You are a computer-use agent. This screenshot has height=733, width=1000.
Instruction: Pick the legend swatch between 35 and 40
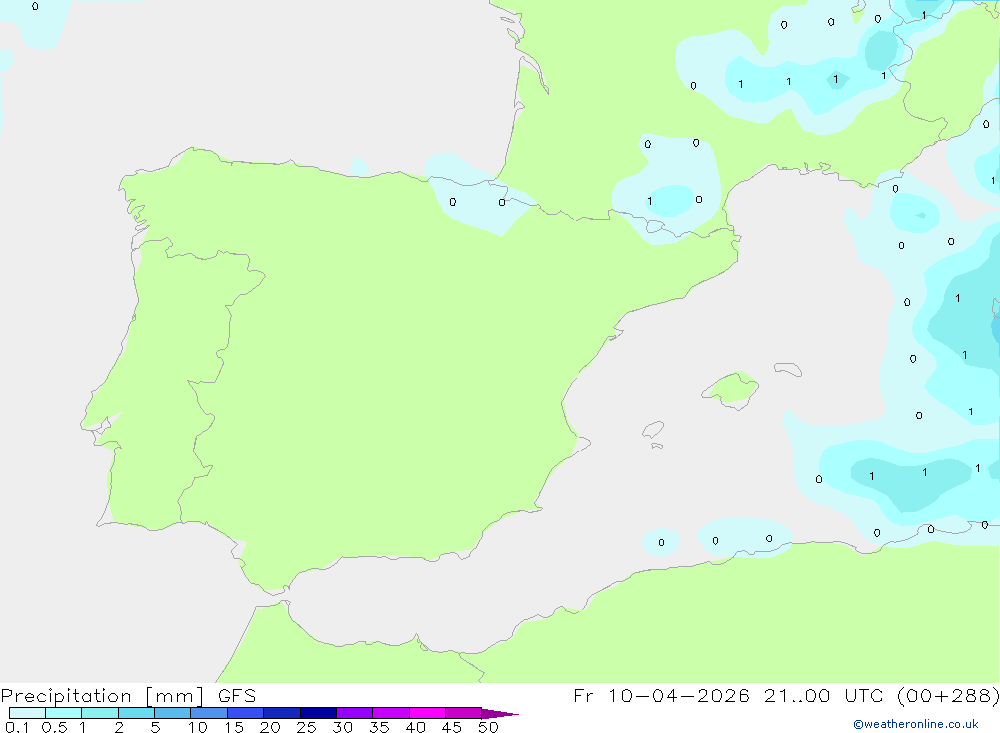point(391,713)
